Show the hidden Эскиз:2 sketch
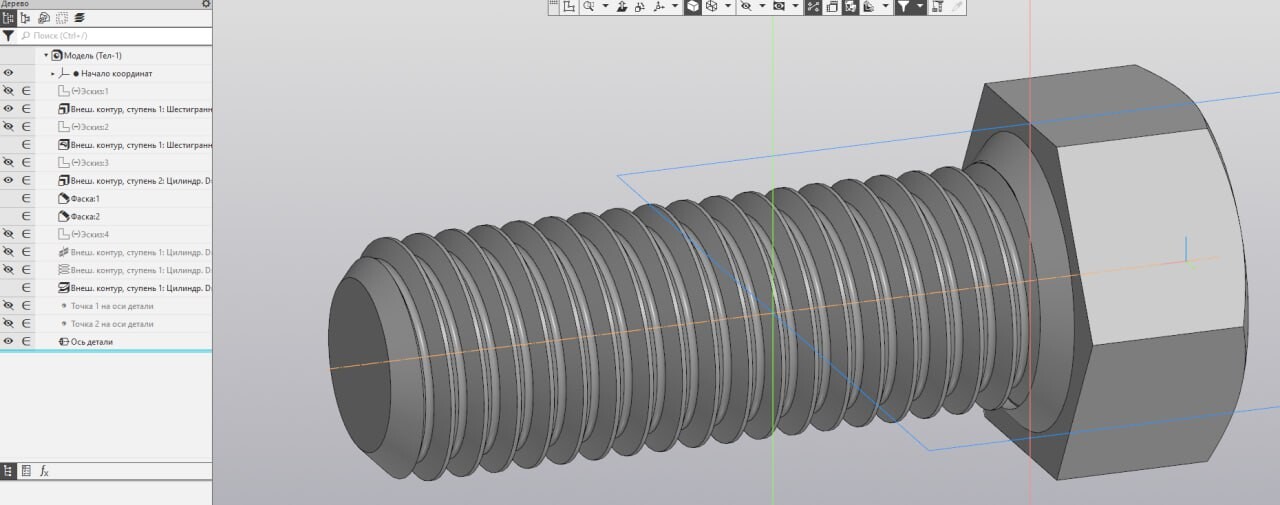Image resolution: width=1280 pixels, height=505 pixels. point(8,127)
